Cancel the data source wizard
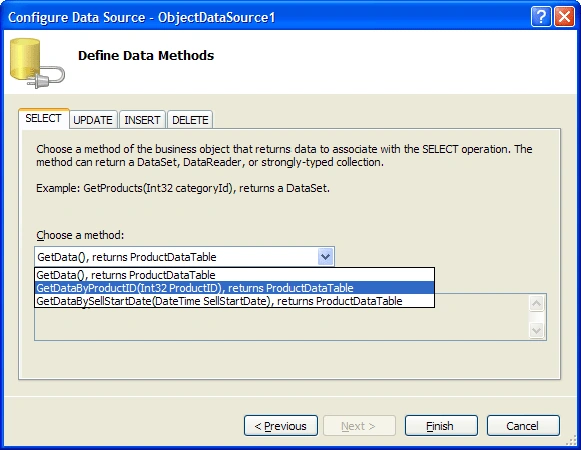The image size is (581, 450). 523,426
